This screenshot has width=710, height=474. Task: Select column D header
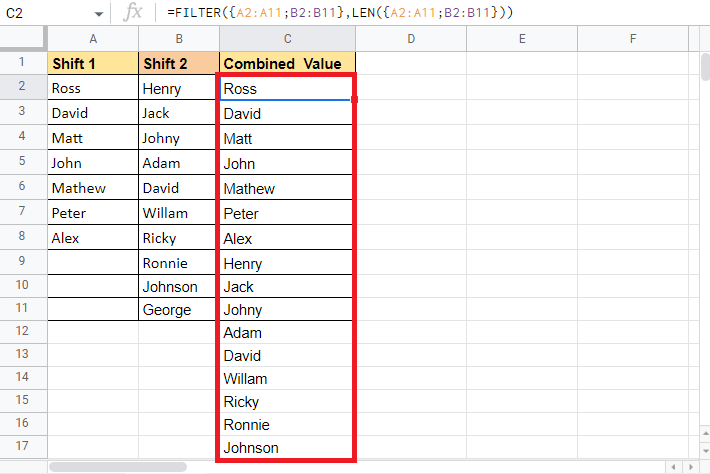[x=411, y=39]
